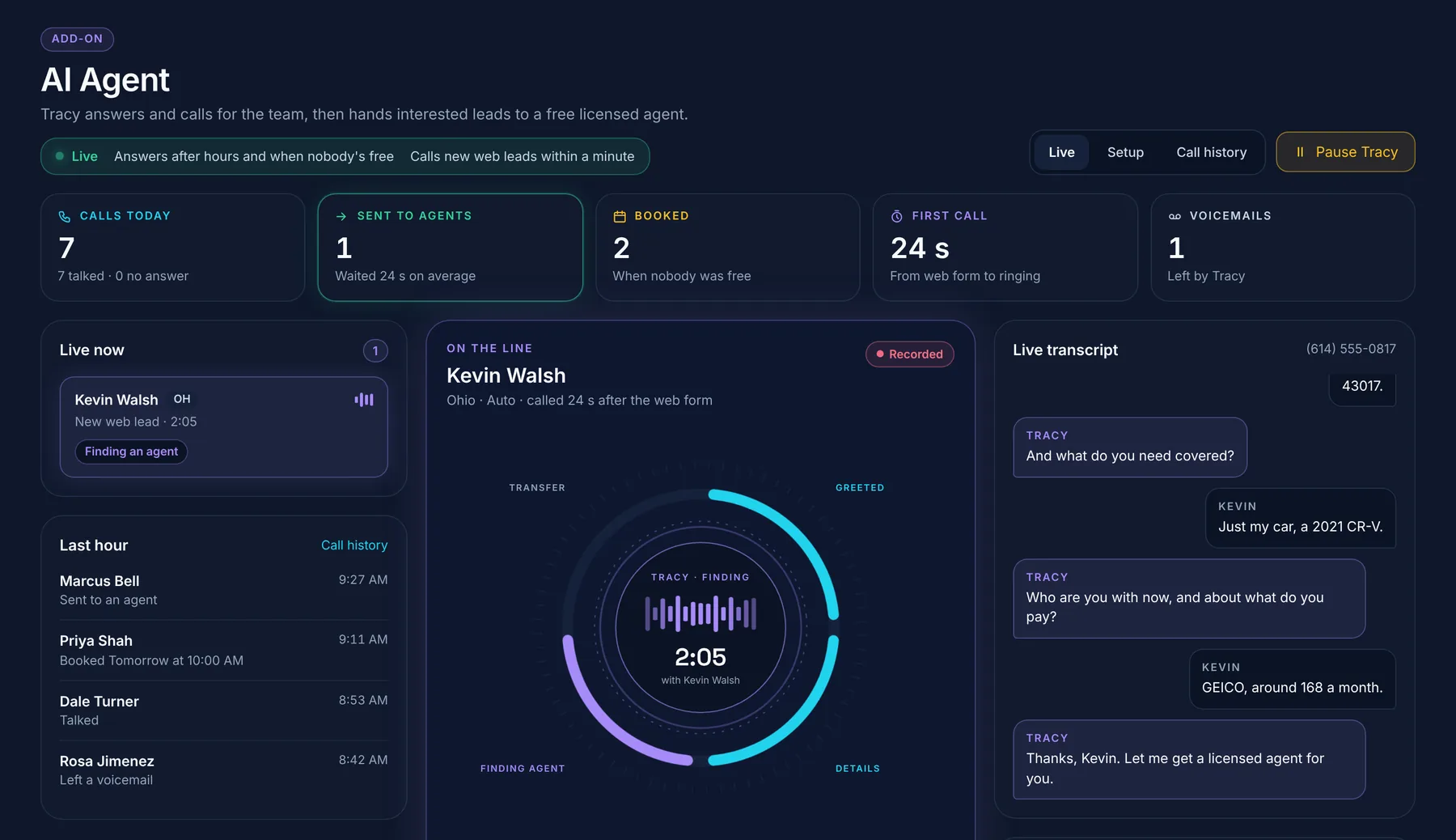
Task: Open Rosa Jimenez voicemail row
Action: (x=223, y=770)
